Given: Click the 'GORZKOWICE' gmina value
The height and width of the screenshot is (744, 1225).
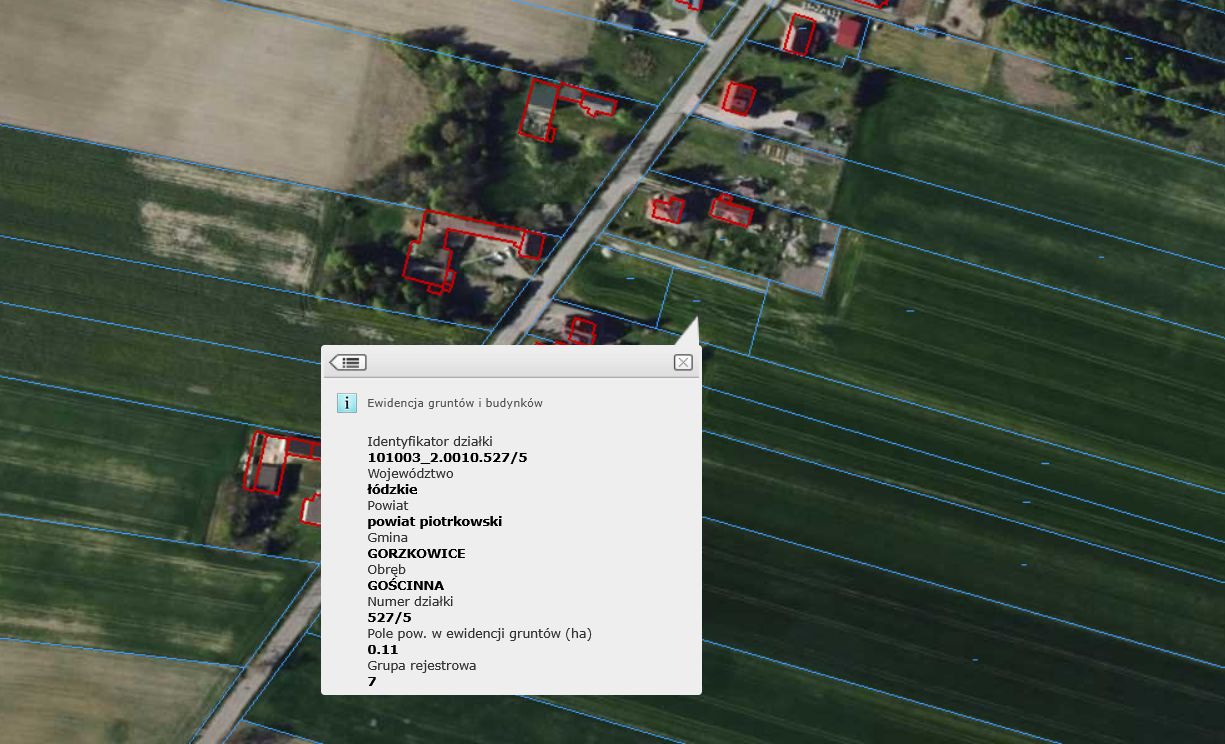Looking at the screenshot, I should [x=416, y=553].
